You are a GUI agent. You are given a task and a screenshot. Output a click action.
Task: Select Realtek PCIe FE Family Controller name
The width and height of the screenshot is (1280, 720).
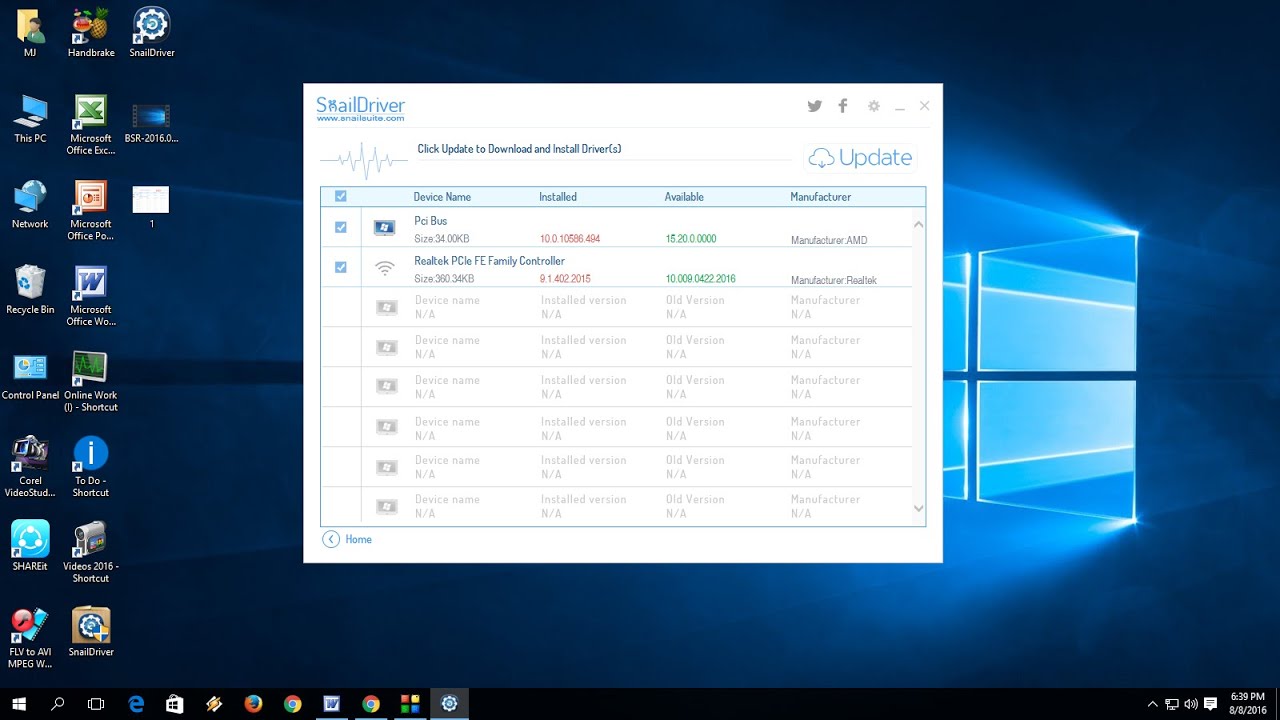(489, 261)
